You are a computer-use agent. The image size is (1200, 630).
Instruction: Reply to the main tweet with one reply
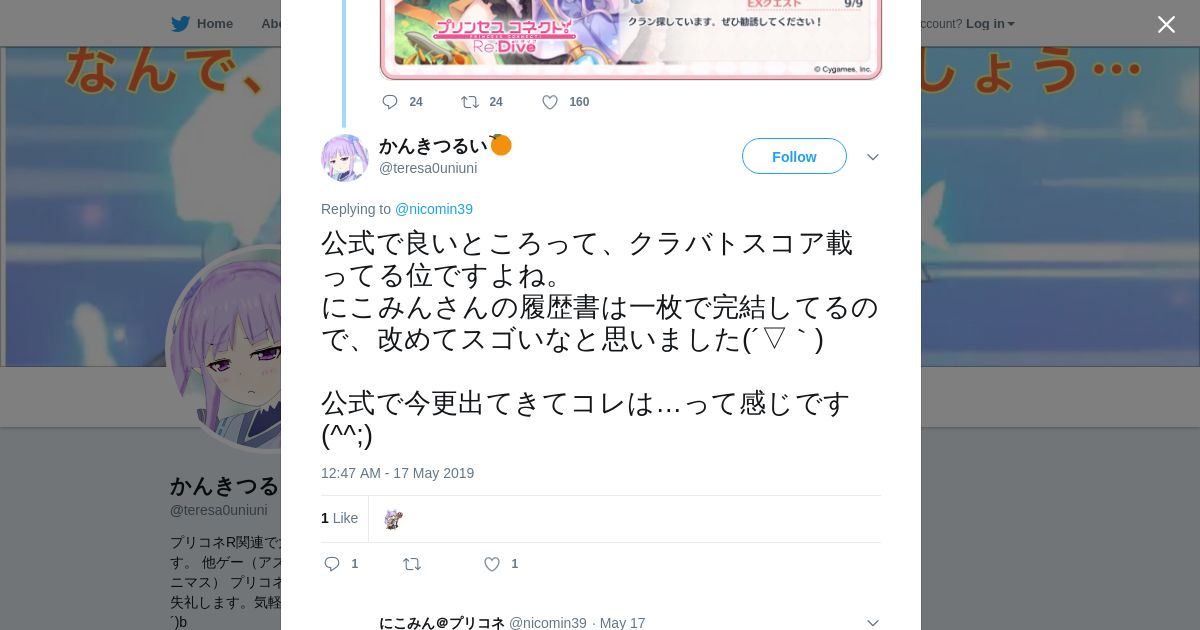pyautogui.click(x=332, y=564)
